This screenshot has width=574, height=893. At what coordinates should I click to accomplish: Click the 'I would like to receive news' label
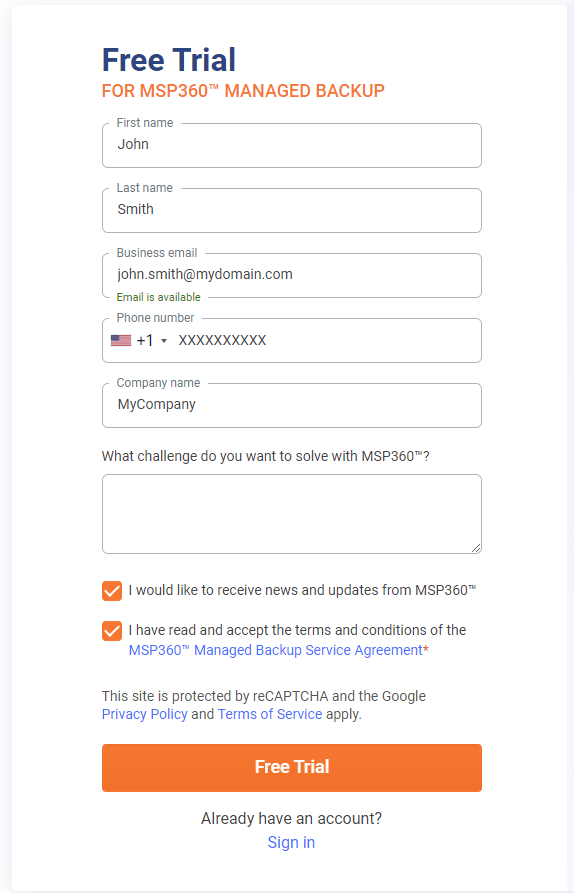tap(302, 591)
